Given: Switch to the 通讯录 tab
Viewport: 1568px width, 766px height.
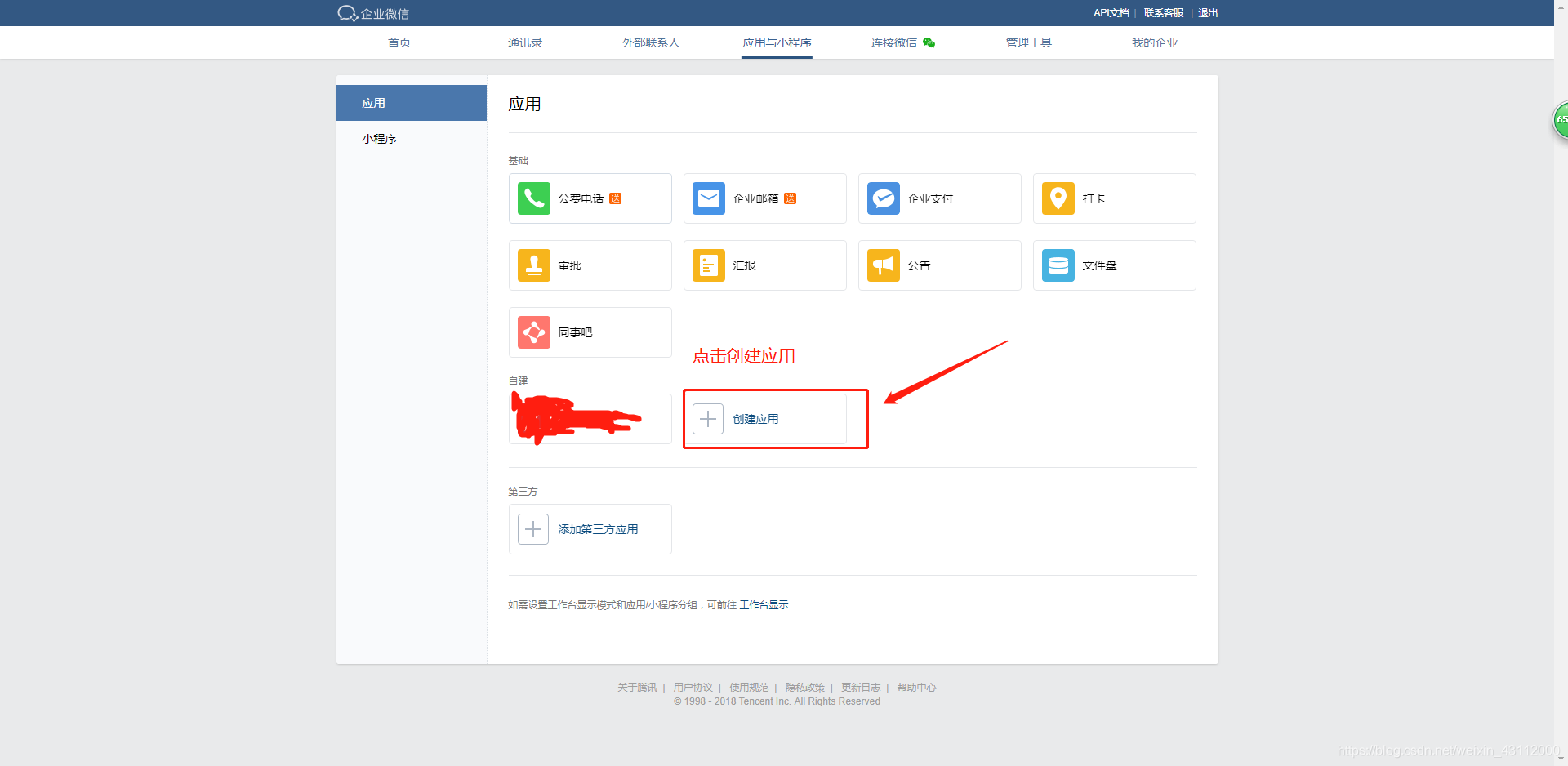Looking at the screenshot, I should (525, 42).
